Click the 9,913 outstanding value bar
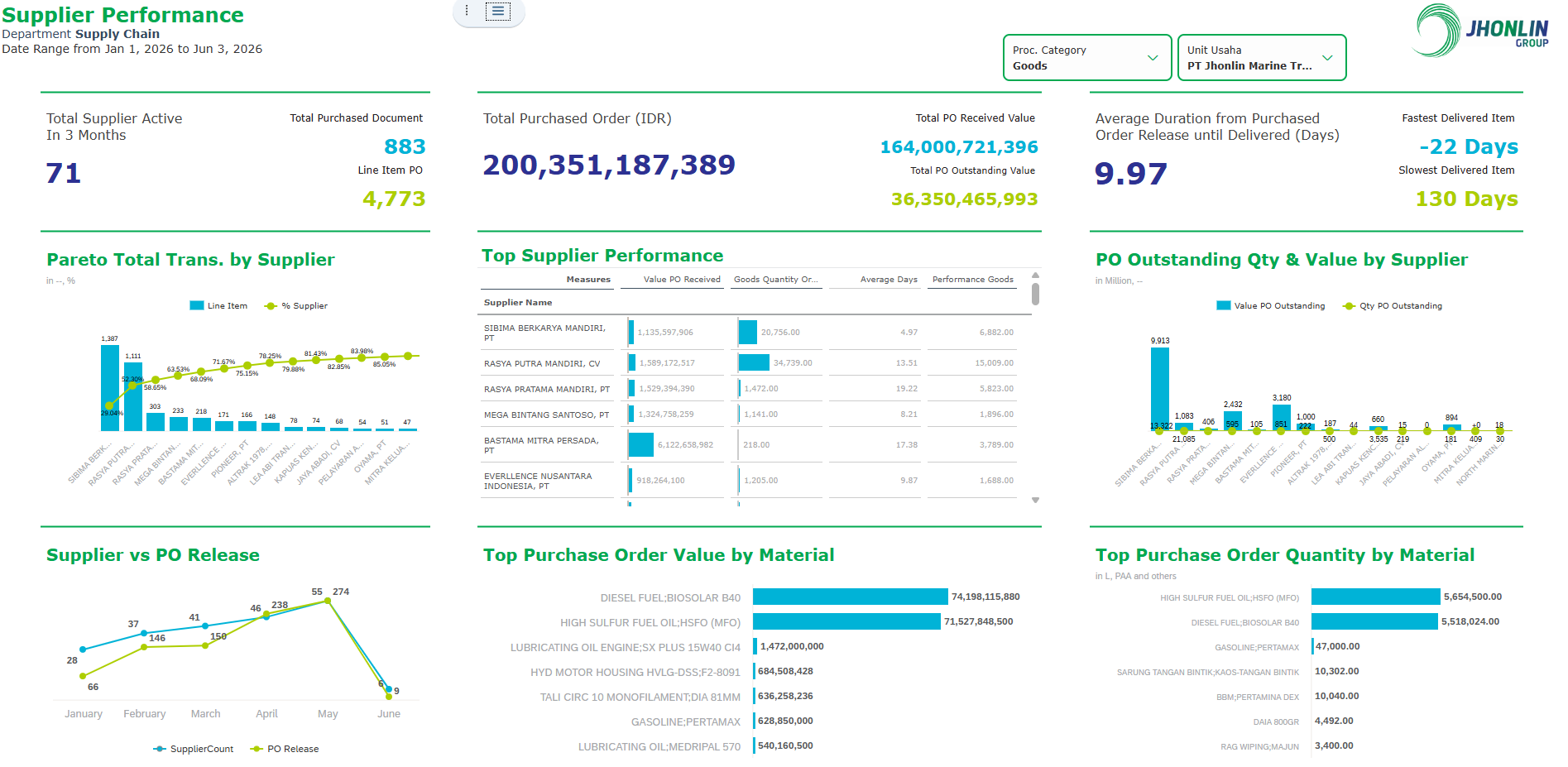Viewport: 1568px width, 767px height. point(1160,389)
